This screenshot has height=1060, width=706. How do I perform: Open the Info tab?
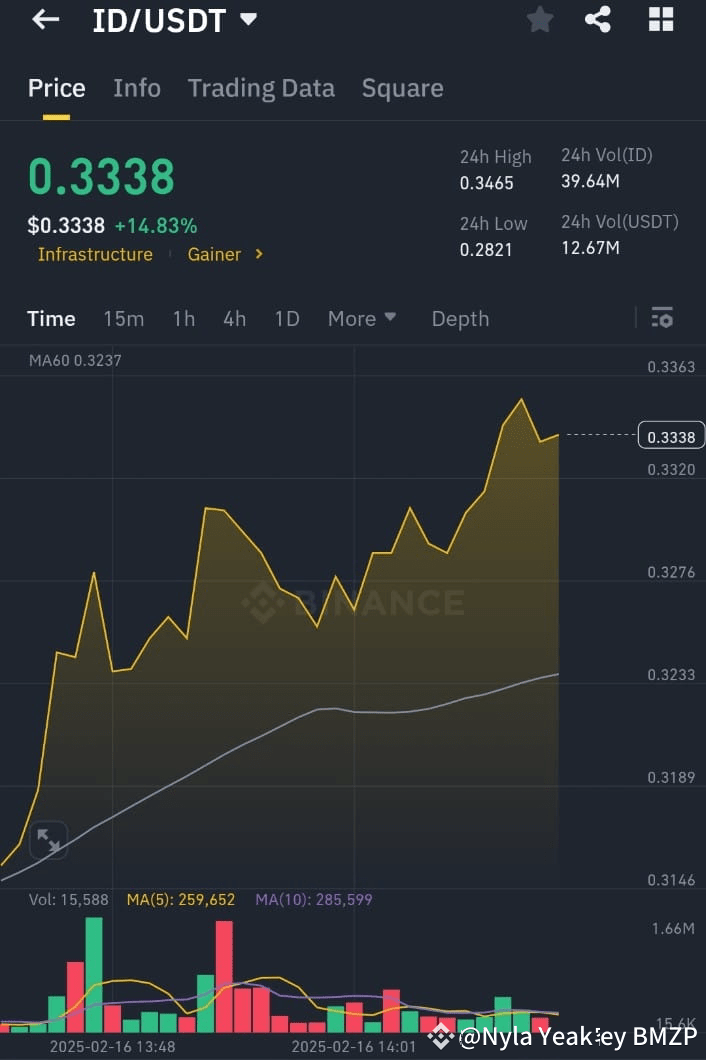point(137,88)
